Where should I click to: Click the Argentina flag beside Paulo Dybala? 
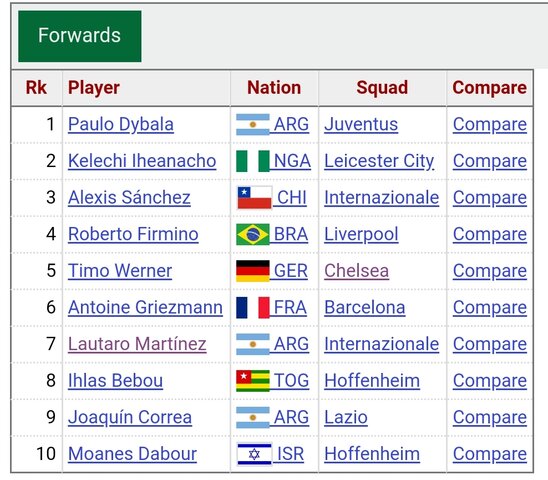(253, 124)
